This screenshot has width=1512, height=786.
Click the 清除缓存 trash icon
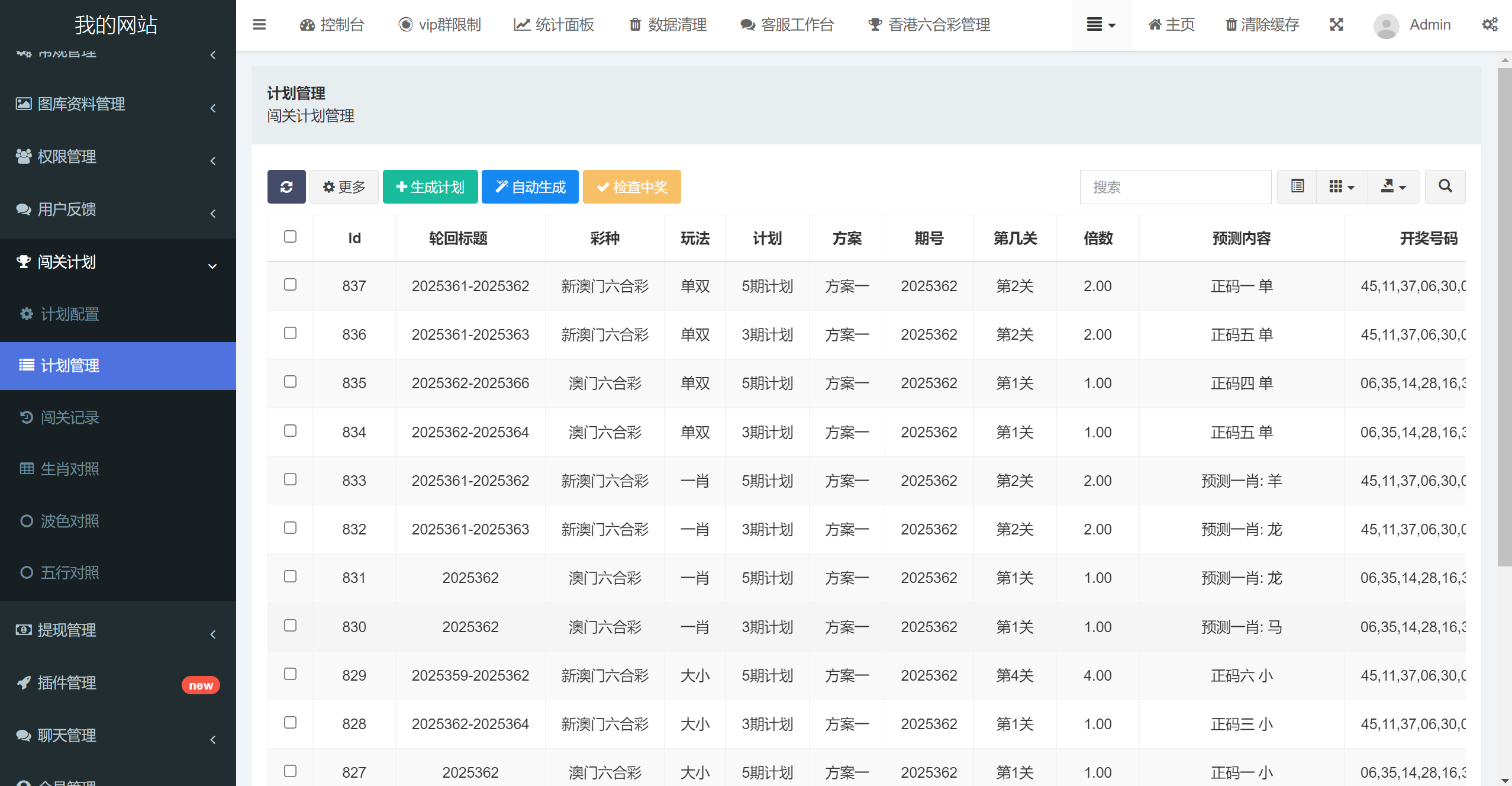(x=1231, y=25)
